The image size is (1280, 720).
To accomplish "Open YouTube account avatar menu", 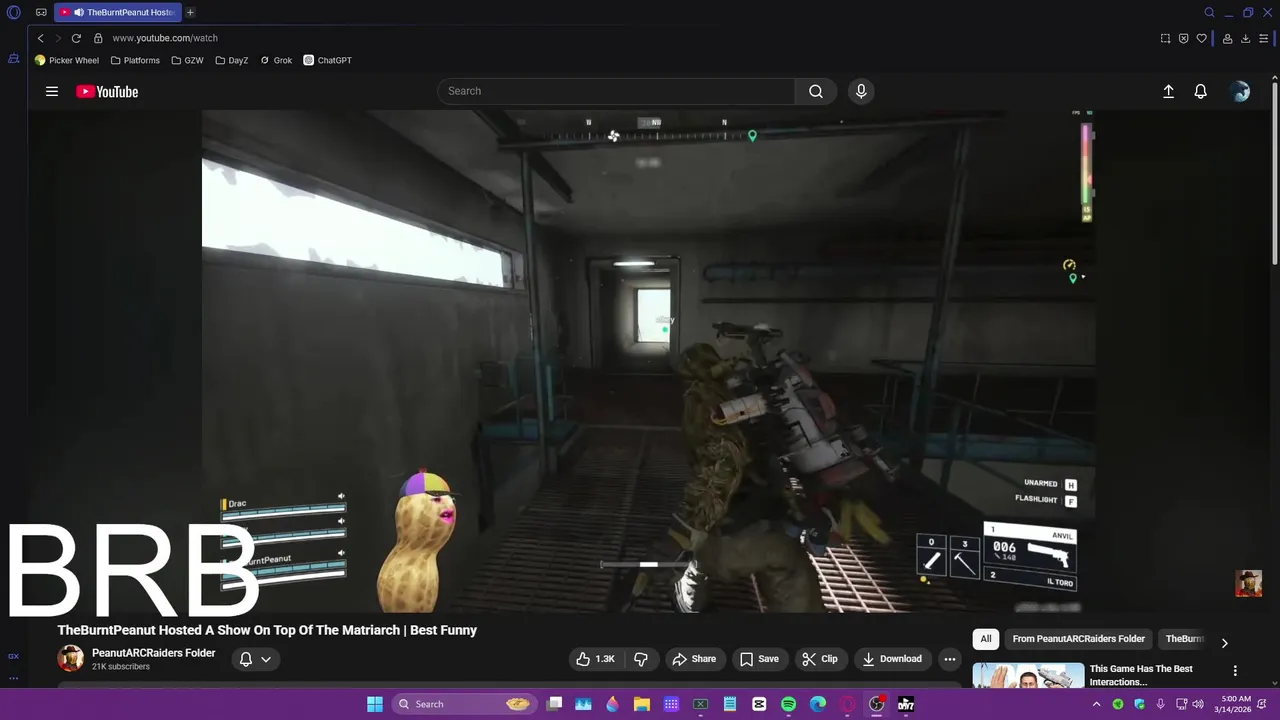I will click(1241, 91).
